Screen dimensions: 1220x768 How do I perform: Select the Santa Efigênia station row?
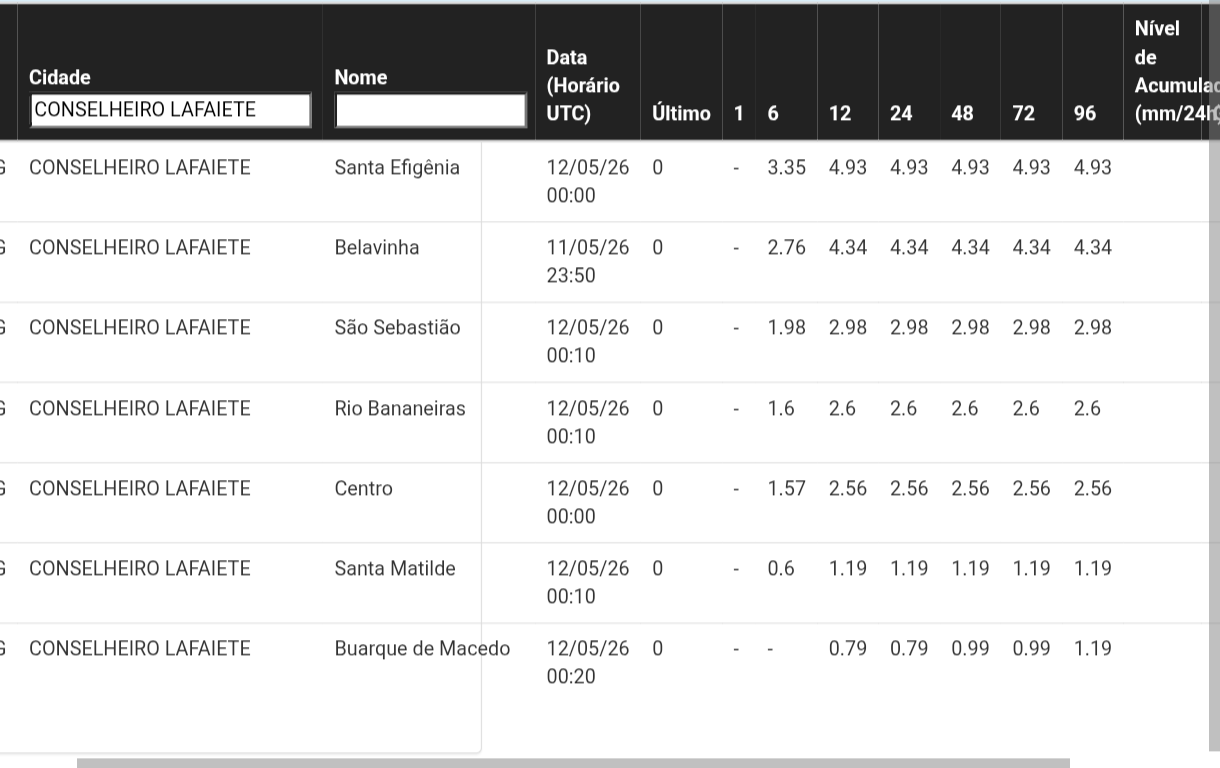(610, 182)
